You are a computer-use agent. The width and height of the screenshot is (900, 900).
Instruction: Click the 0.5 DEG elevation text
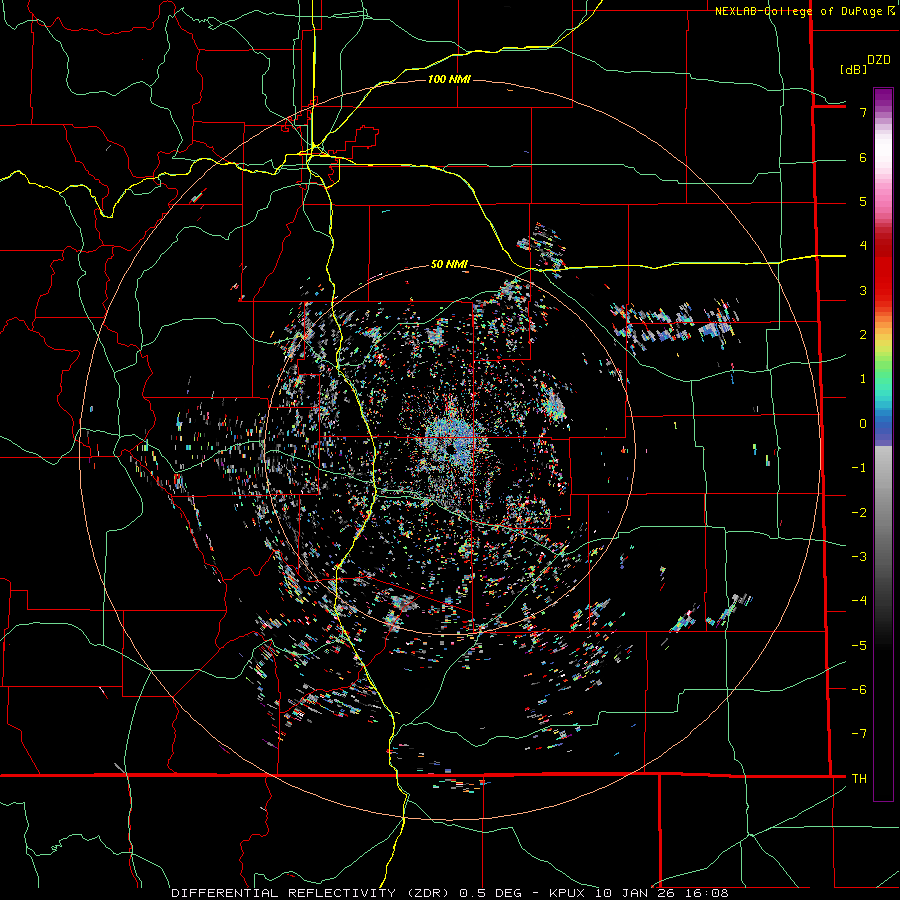[x=490, y=893]
